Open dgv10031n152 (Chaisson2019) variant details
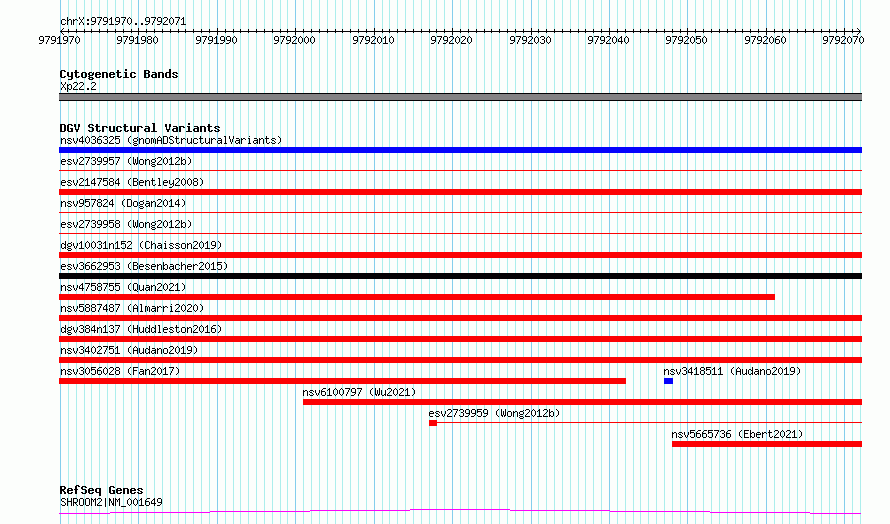This screenshot has height=524, width=890. [141, 245]
